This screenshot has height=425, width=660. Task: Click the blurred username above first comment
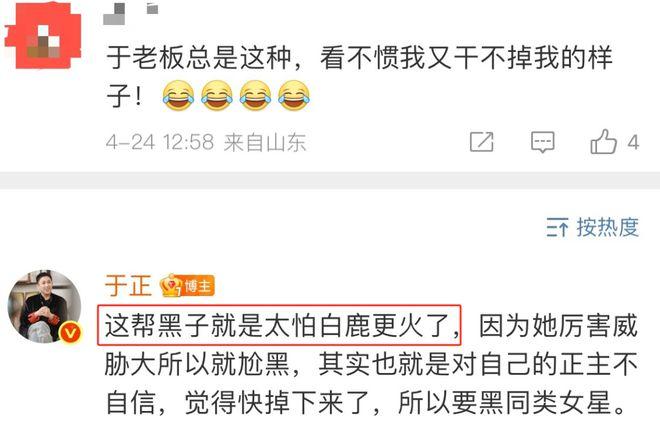tap(130, 13)
